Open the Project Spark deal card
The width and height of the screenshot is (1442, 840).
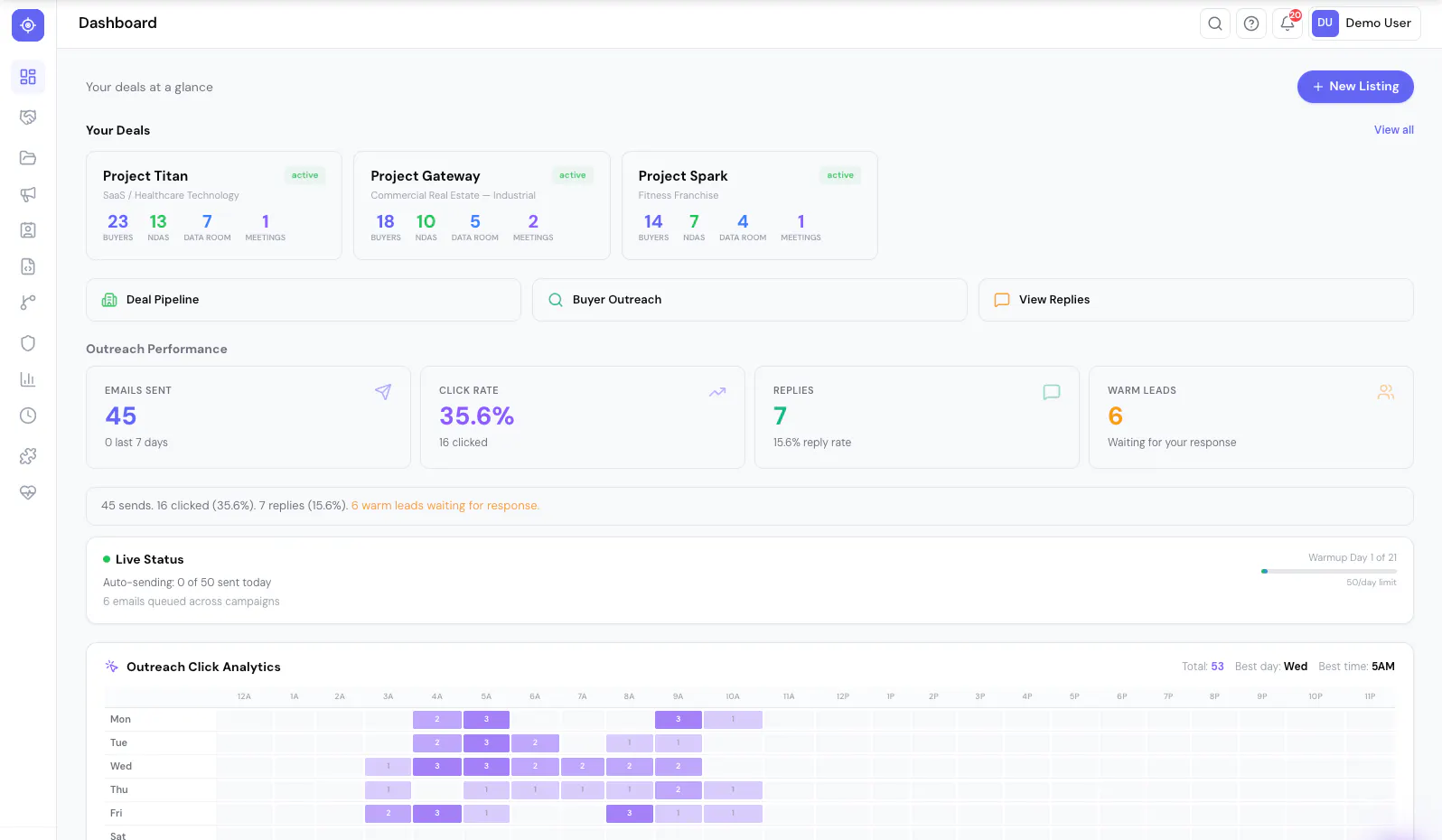pos(750,205)
